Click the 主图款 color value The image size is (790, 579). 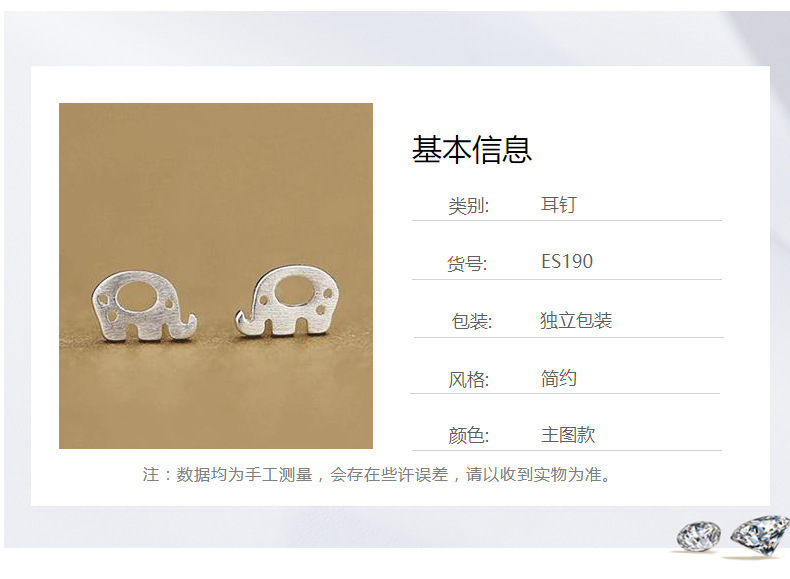568,435
